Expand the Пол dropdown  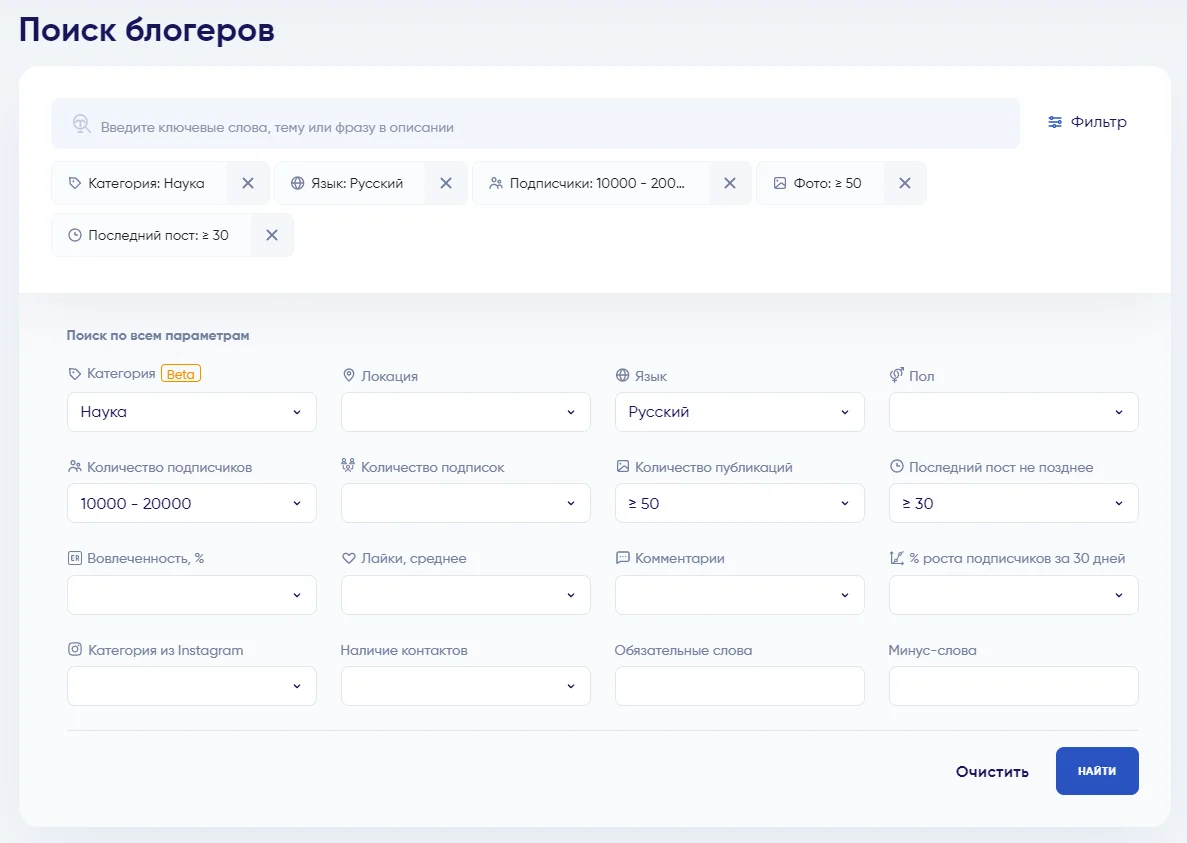(x=1013, y=412)
